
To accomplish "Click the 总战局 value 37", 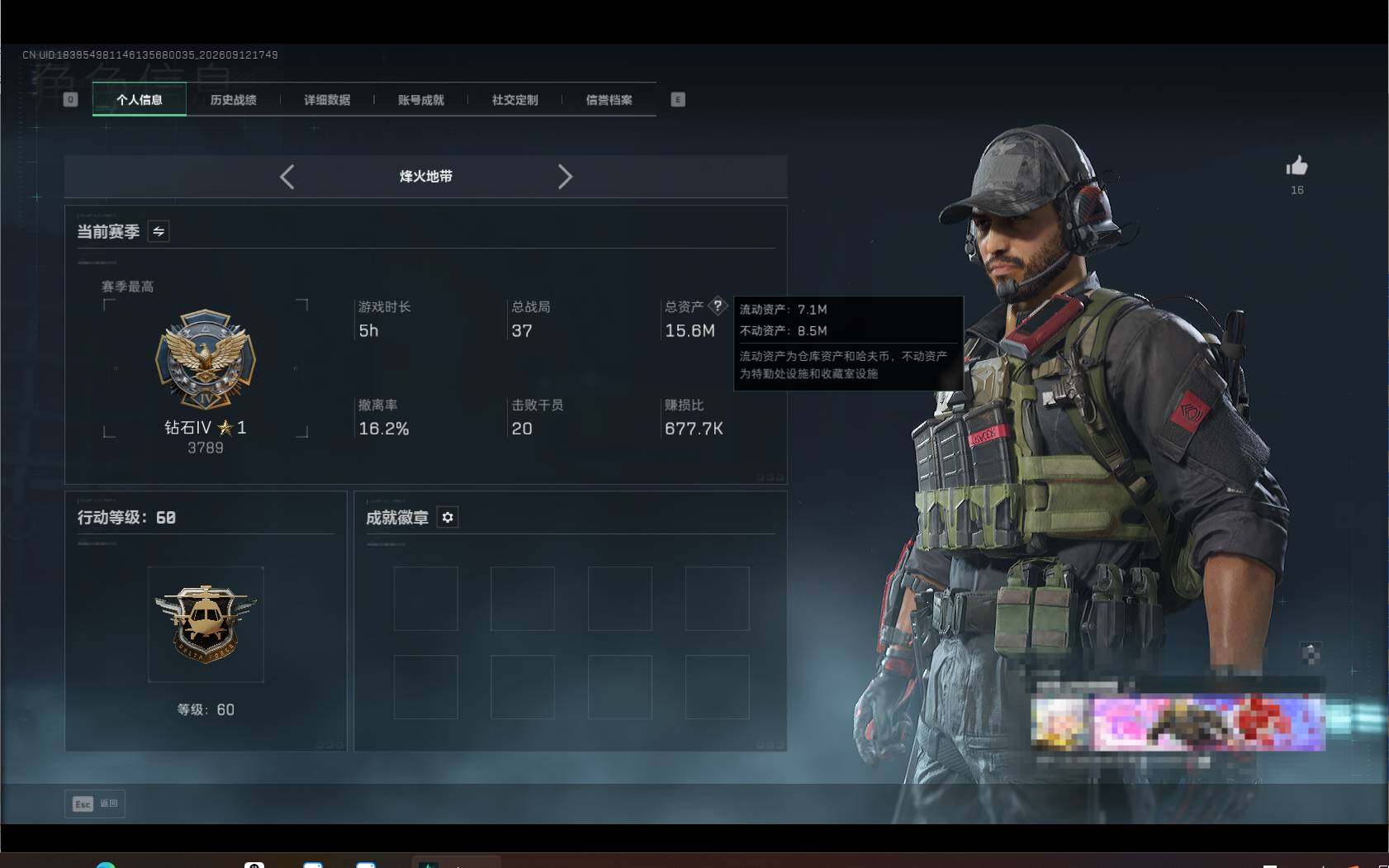I will 522,330.
